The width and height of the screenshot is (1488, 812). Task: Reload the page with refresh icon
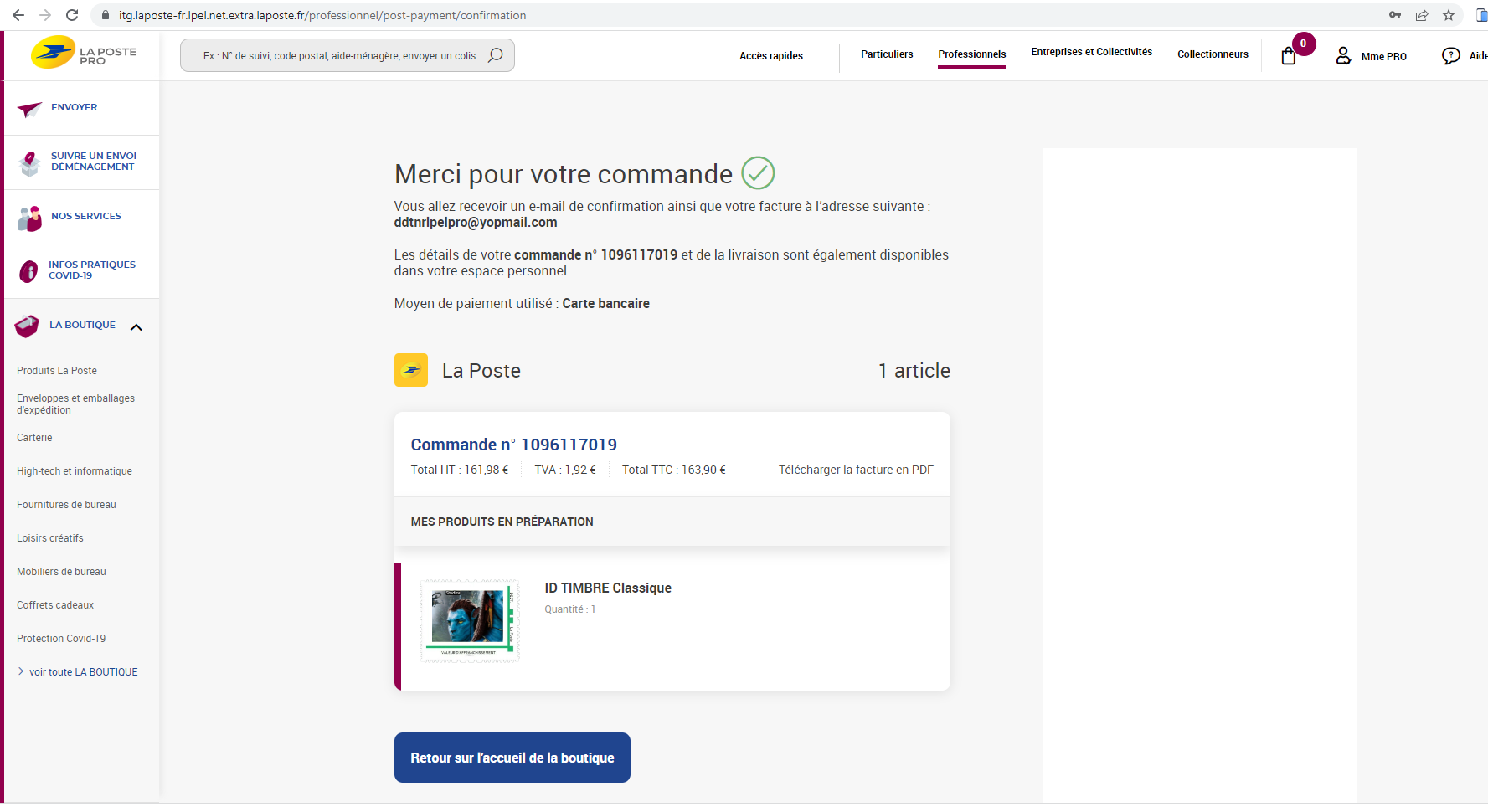tap(72, 15)
